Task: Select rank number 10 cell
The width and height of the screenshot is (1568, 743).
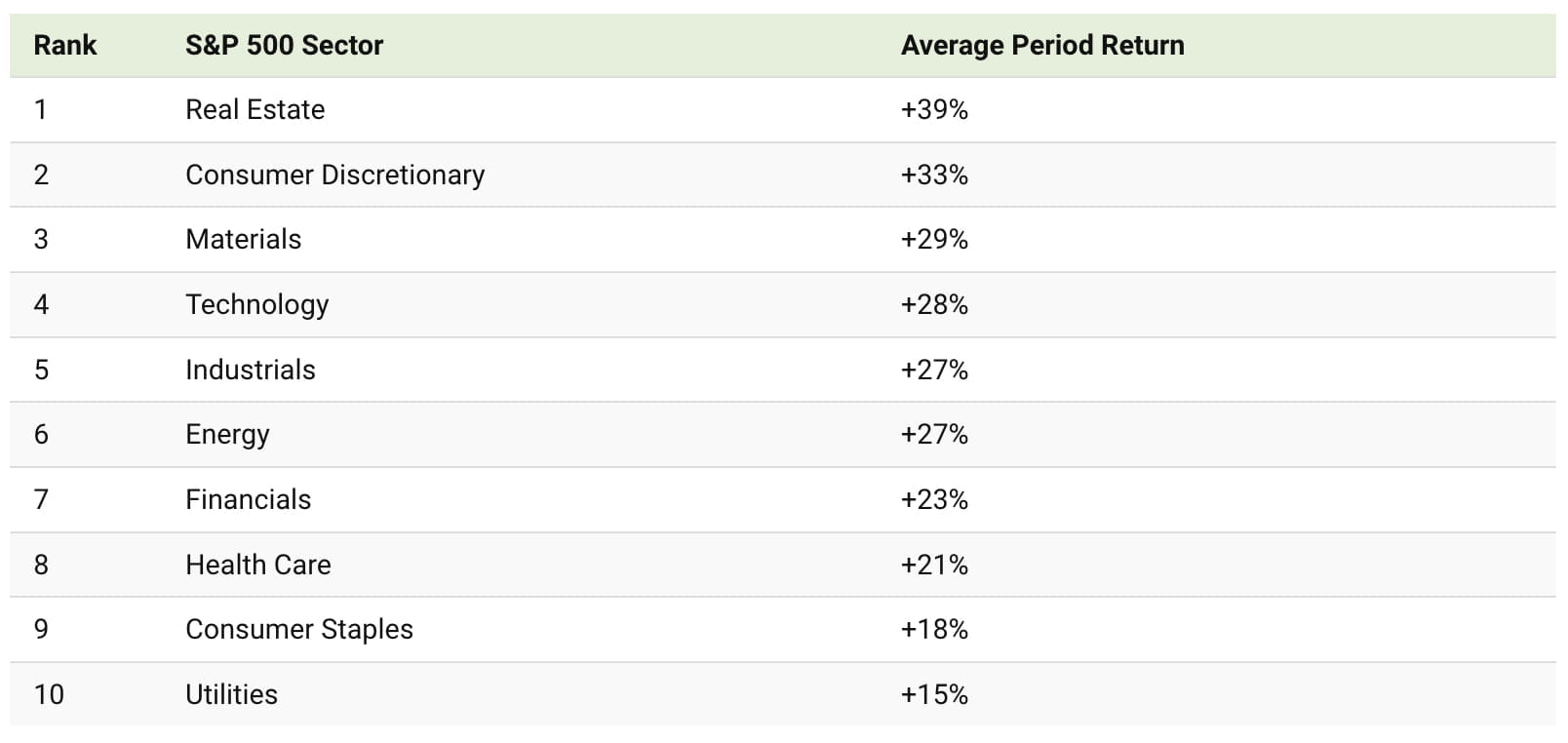Action: 49,694
